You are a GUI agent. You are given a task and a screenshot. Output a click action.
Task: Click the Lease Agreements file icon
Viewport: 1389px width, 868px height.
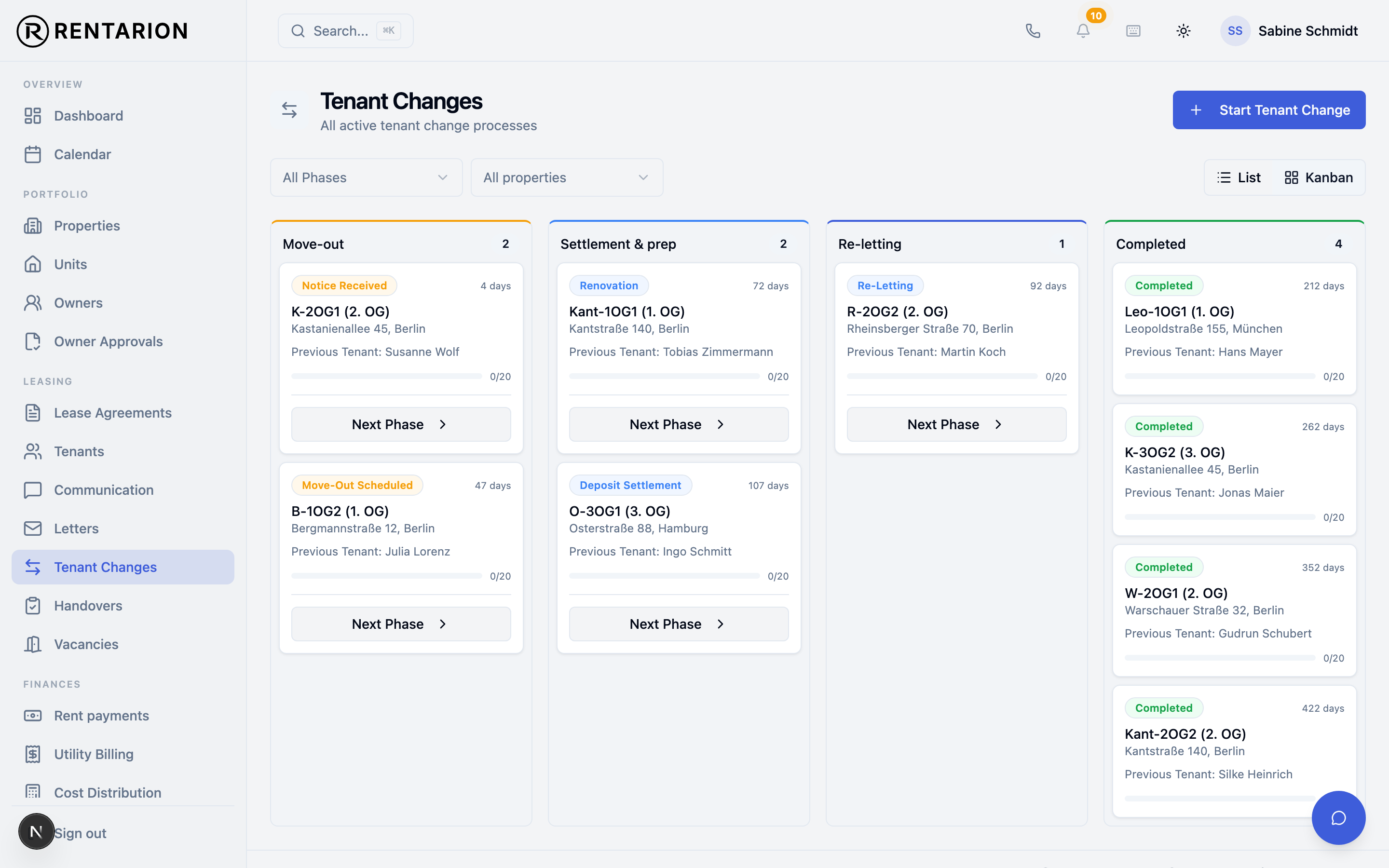click(33, 413)
